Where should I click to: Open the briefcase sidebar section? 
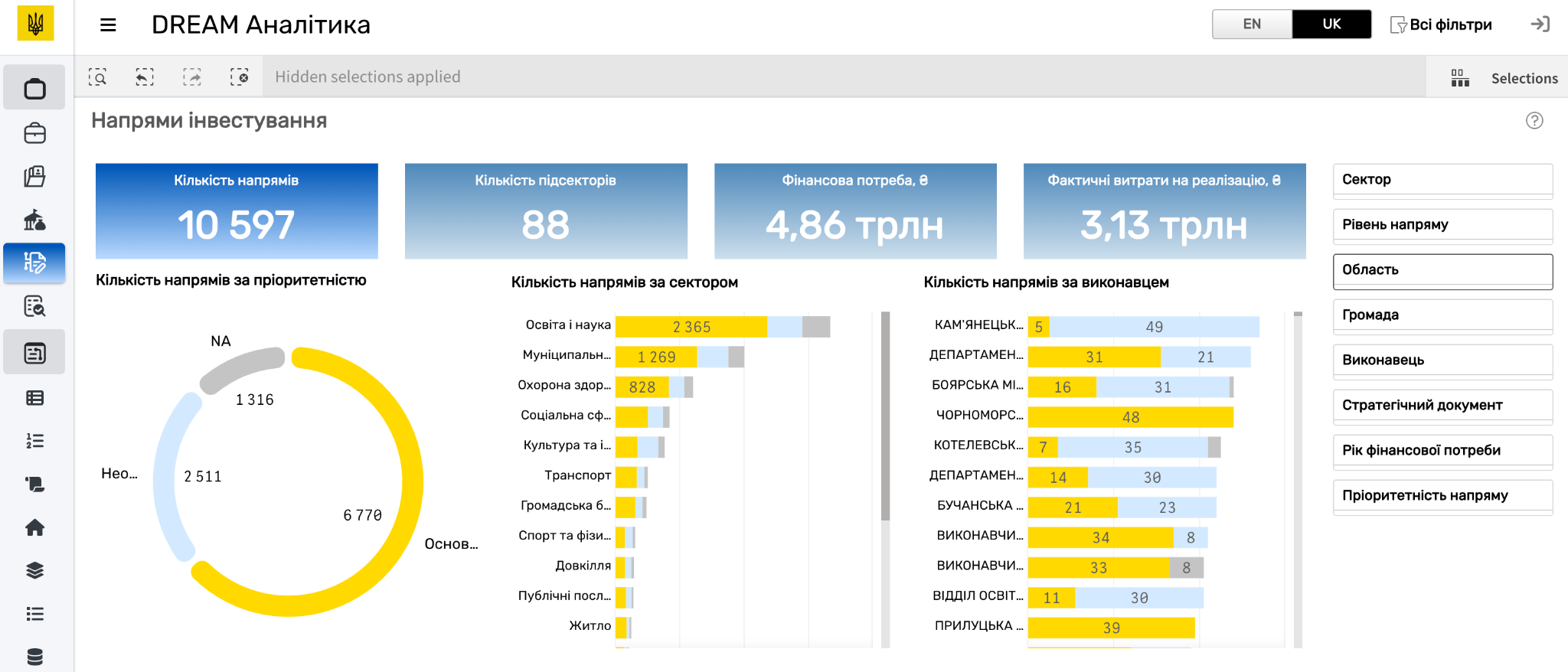click(34, 134)
